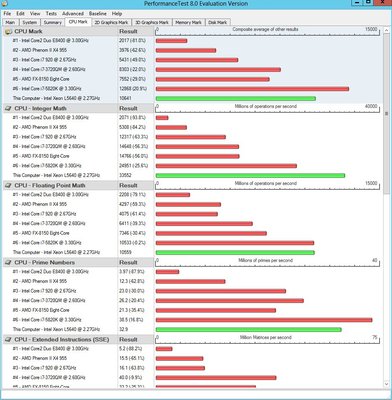
Task: Click the Extended Instructions (SSE) section icon
Action: [8, 339]
